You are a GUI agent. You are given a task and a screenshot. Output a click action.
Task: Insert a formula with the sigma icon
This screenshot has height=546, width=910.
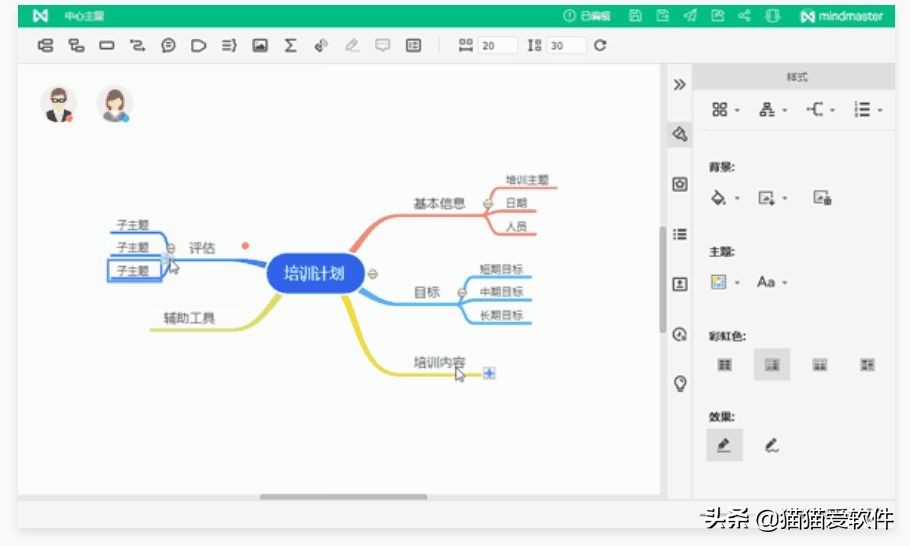tap(290, 45)
